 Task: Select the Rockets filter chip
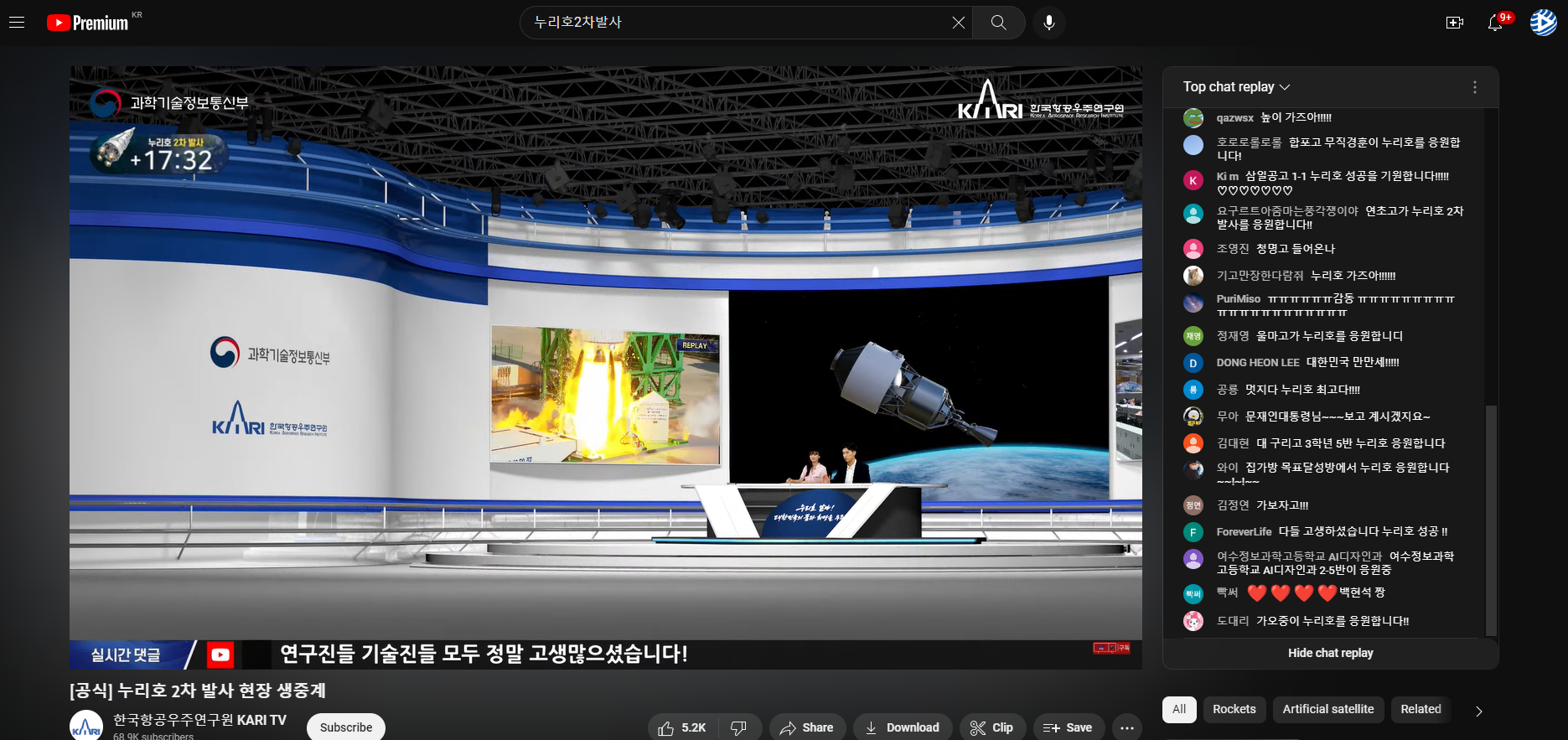(x=1234, y=709)
